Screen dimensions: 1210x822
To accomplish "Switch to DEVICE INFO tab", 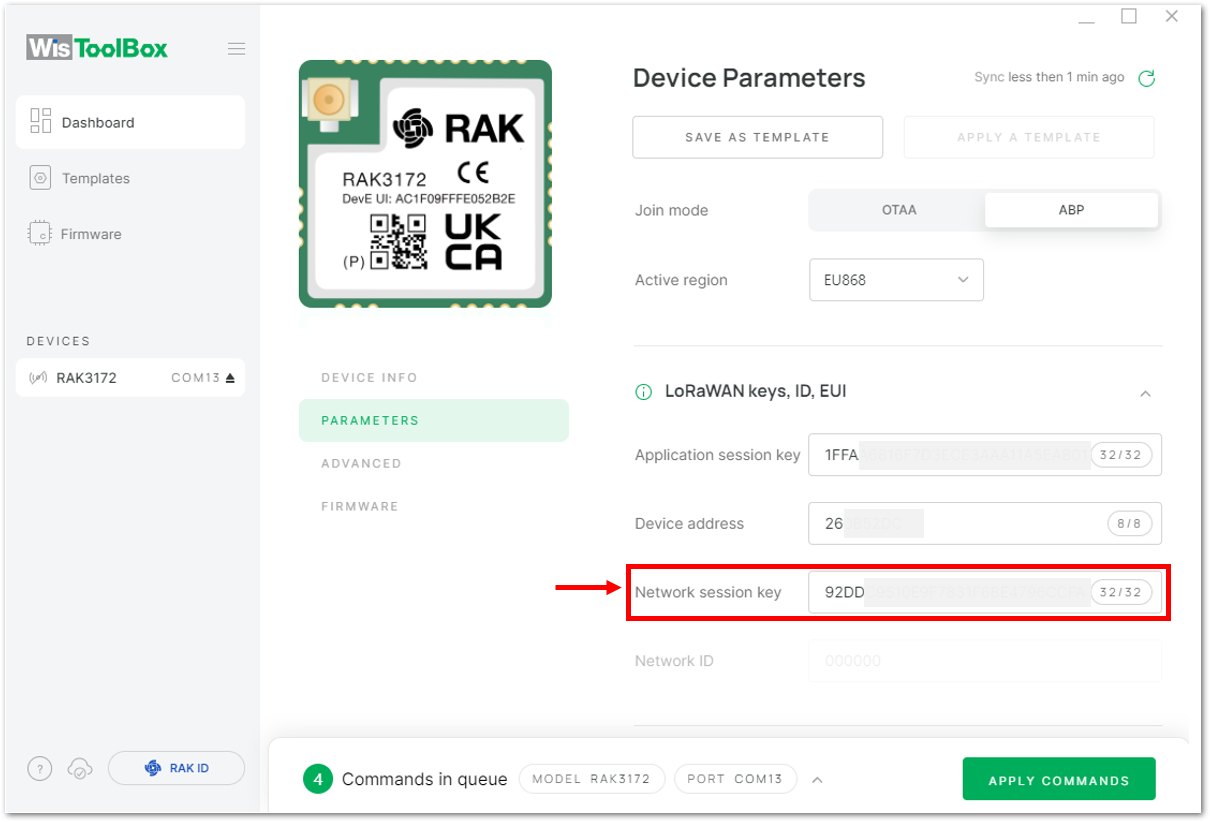I will point(369,378).
